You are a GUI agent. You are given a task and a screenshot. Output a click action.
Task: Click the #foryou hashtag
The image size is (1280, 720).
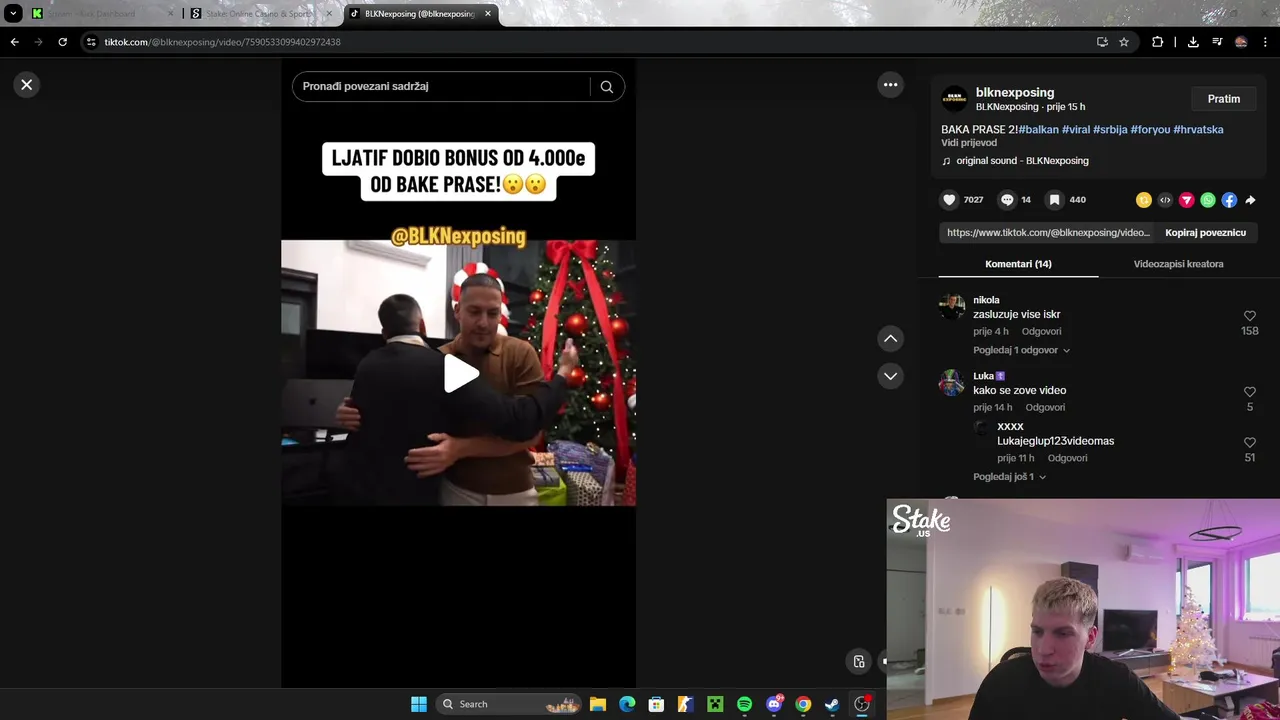coord(1150,129)
